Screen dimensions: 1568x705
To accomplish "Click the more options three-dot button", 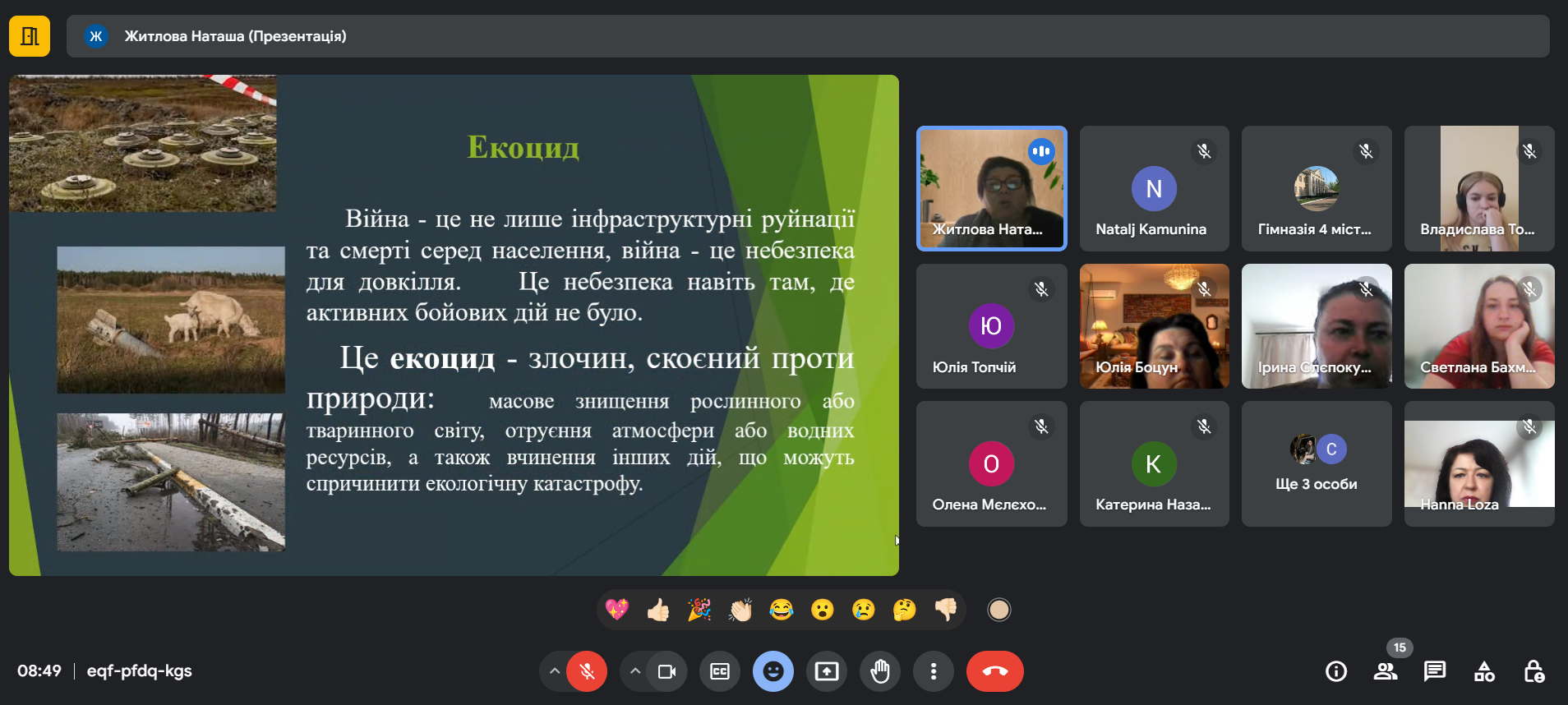I will click(x=934, y=671).
